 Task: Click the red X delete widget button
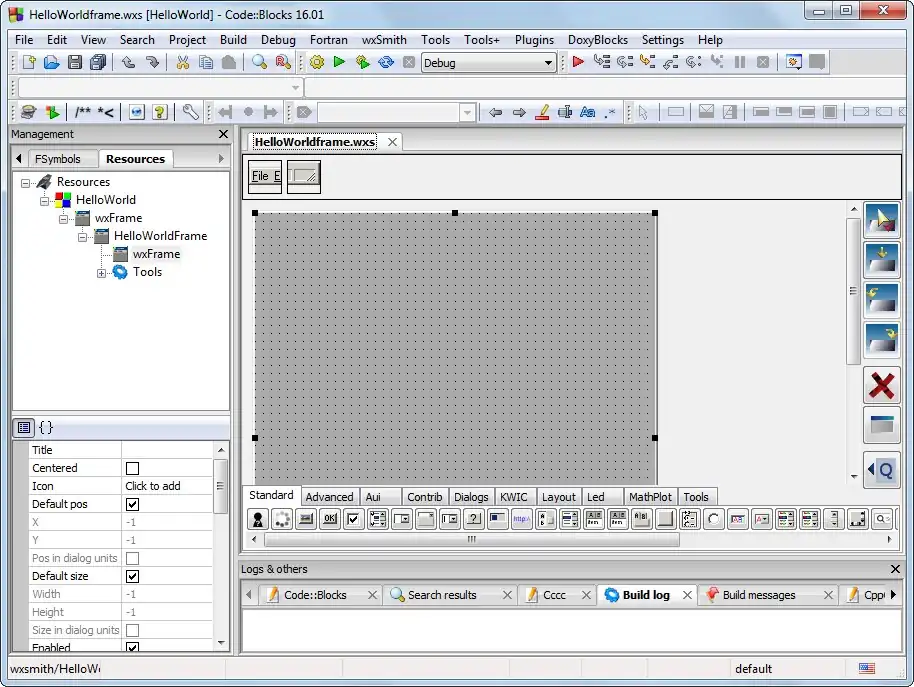881,385
